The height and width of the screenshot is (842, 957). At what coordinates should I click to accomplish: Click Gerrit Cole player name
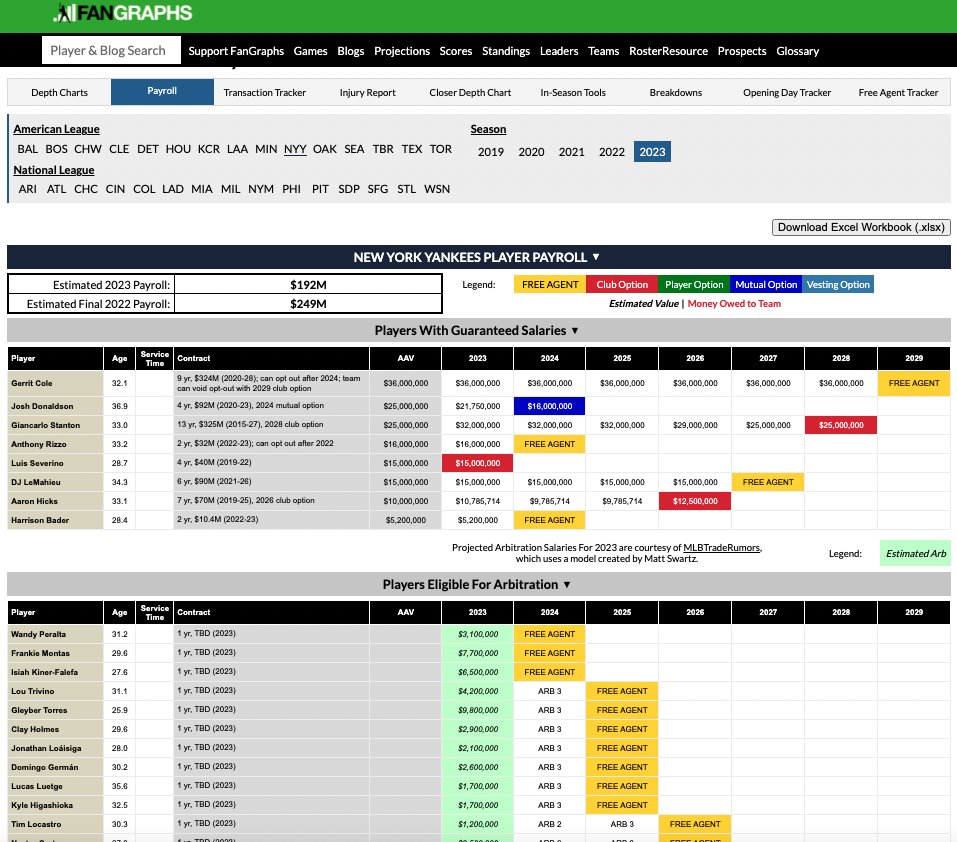pyautogui.click(x=32, y=383)
